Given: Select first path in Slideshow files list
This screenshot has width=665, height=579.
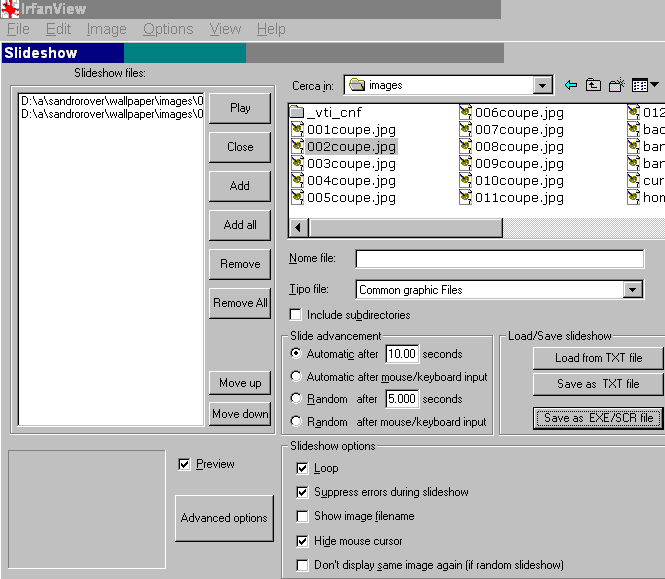Looking at the screenshot, I should pyautogui.click(x=112, y=101).
